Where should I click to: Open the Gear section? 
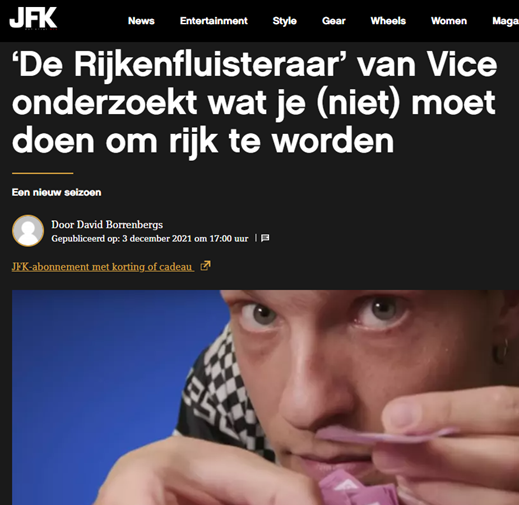(x=334, y=21)
